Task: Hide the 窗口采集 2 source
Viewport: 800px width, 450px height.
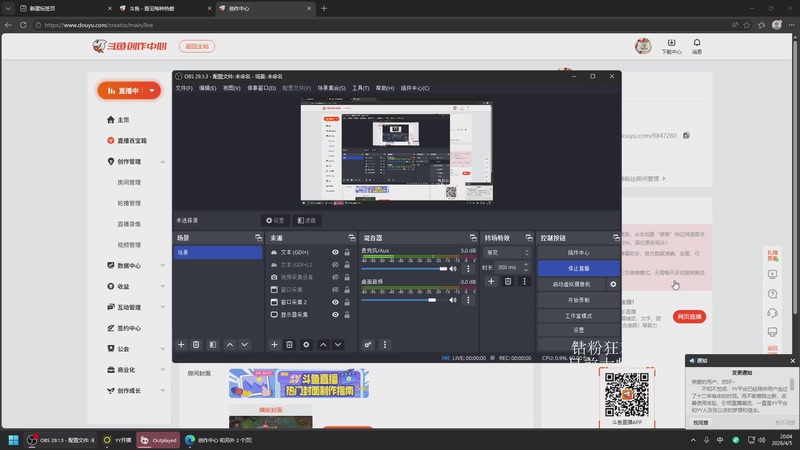Action: coord(335,302)
